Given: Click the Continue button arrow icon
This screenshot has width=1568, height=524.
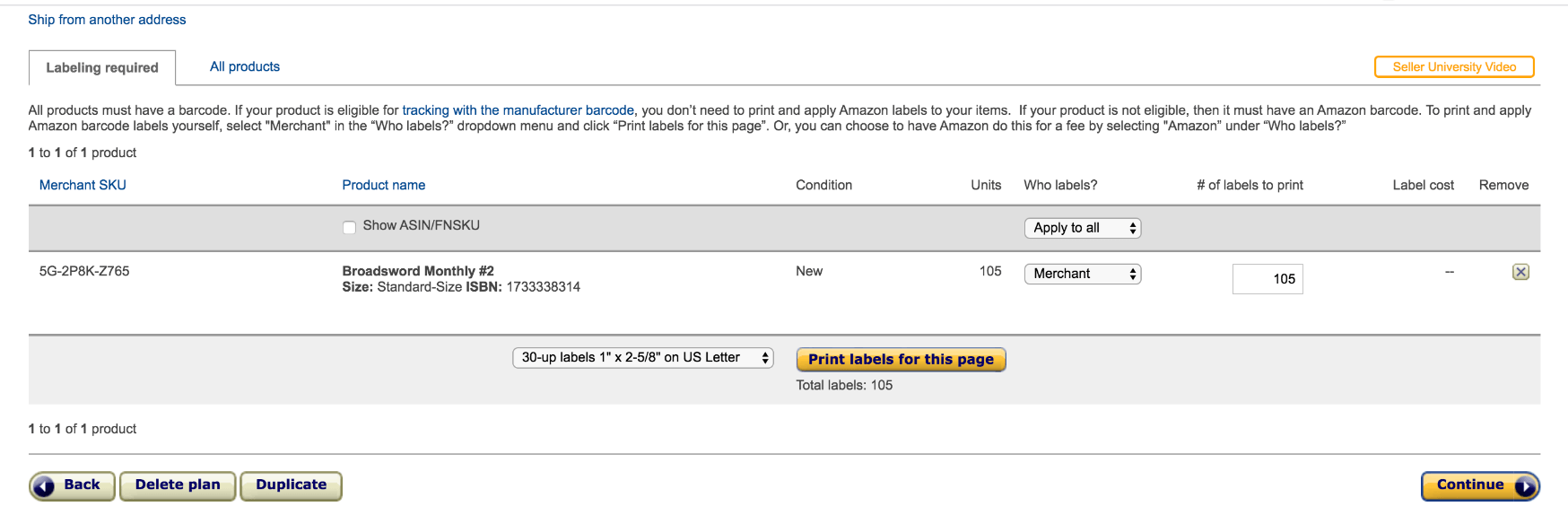Looking at the screenshot, I should pyautogui.click(x=1525, y=486).
